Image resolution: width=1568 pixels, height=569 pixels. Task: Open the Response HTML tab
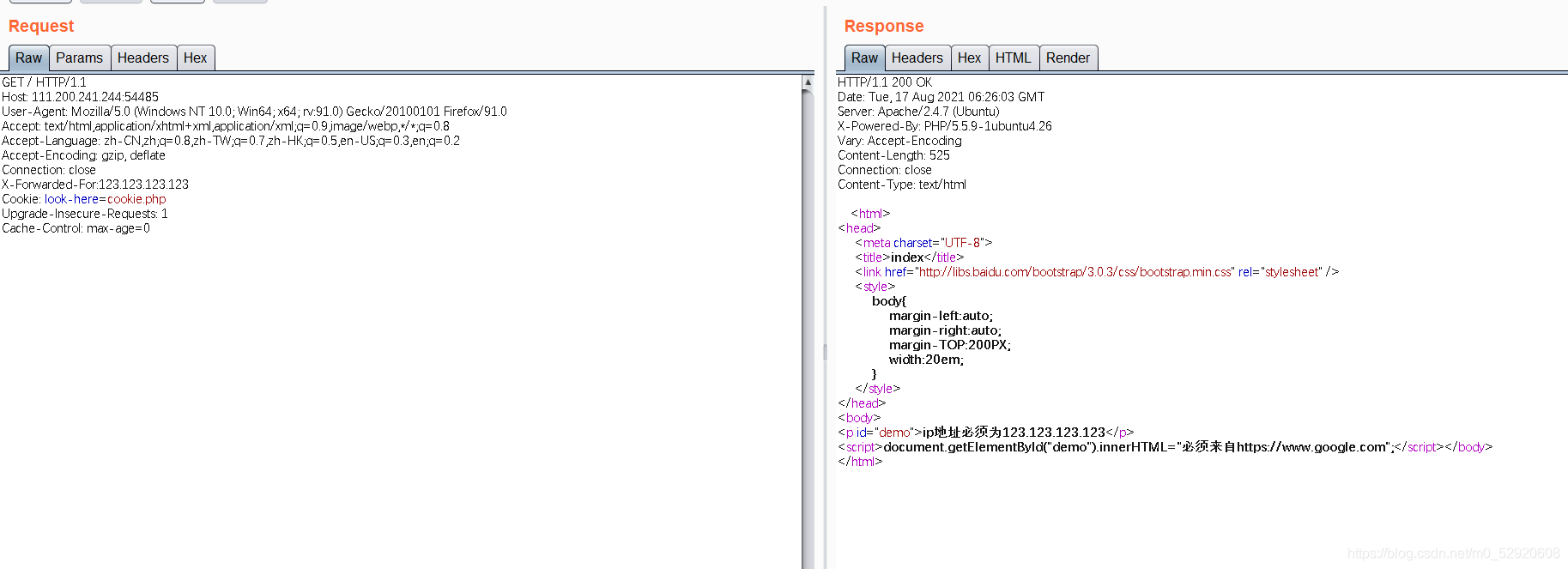[x=1014, y=58]
